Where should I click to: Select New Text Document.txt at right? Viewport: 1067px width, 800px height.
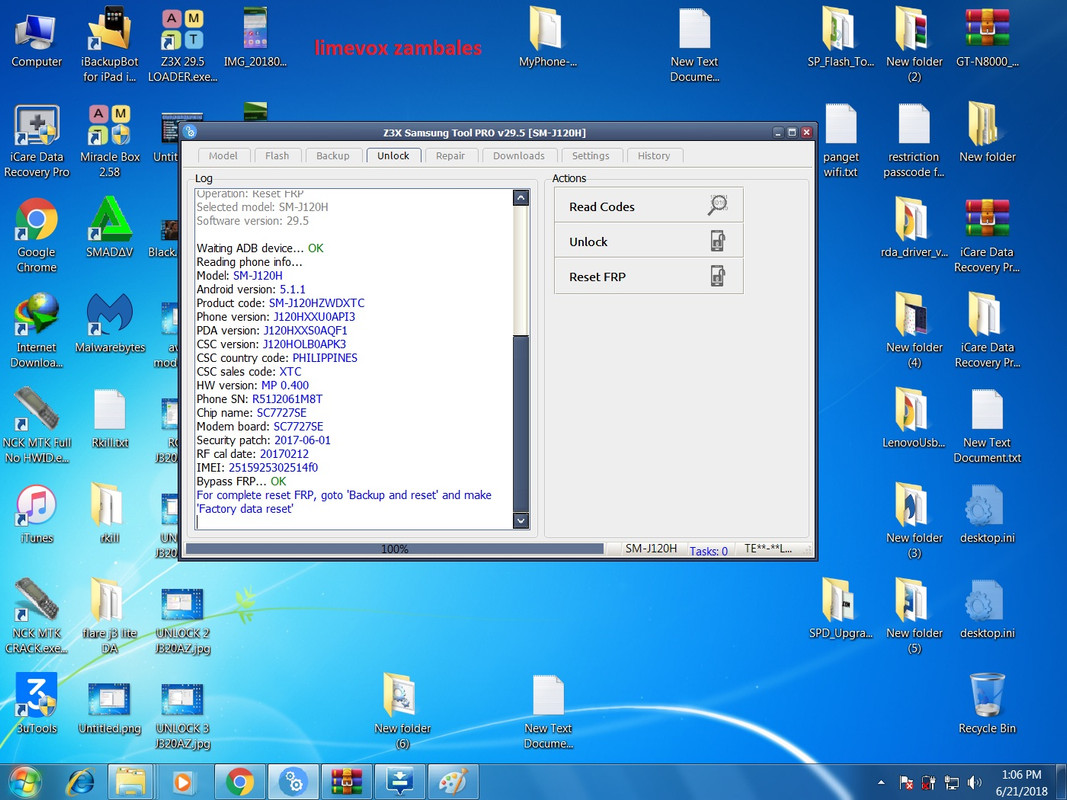click(987, 426)
